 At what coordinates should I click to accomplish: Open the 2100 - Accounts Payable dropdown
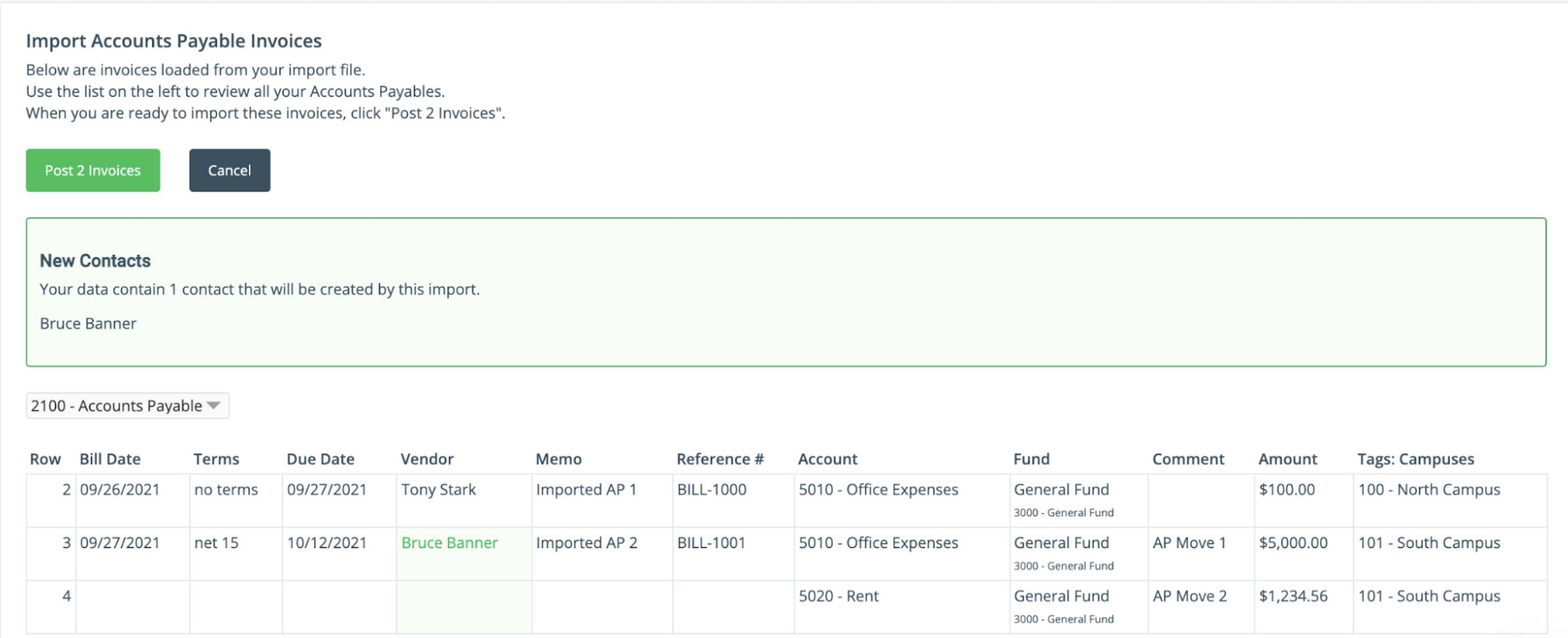coord(127,406)
